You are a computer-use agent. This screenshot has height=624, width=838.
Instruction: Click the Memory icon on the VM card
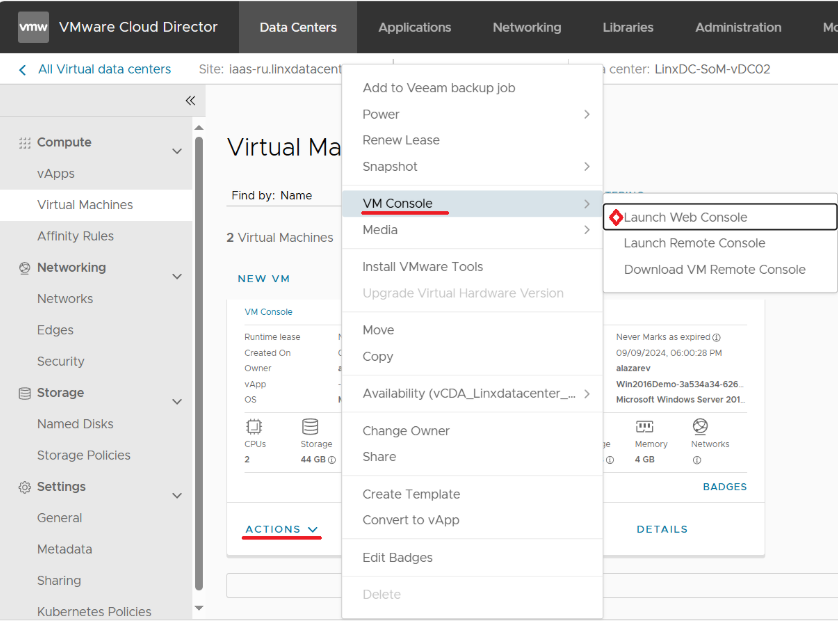click(x=644, y=426)
